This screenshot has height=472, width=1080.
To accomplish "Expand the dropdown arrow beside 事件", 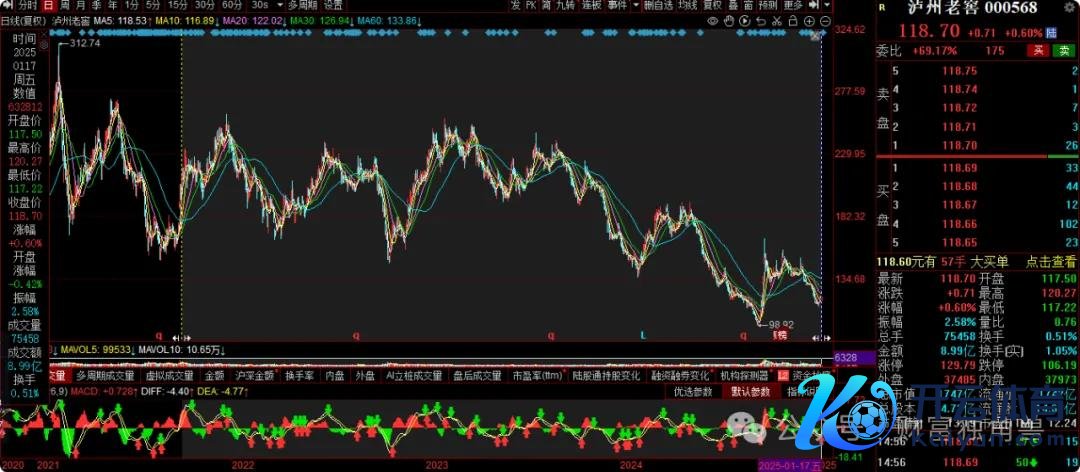I will pos(636,5).
